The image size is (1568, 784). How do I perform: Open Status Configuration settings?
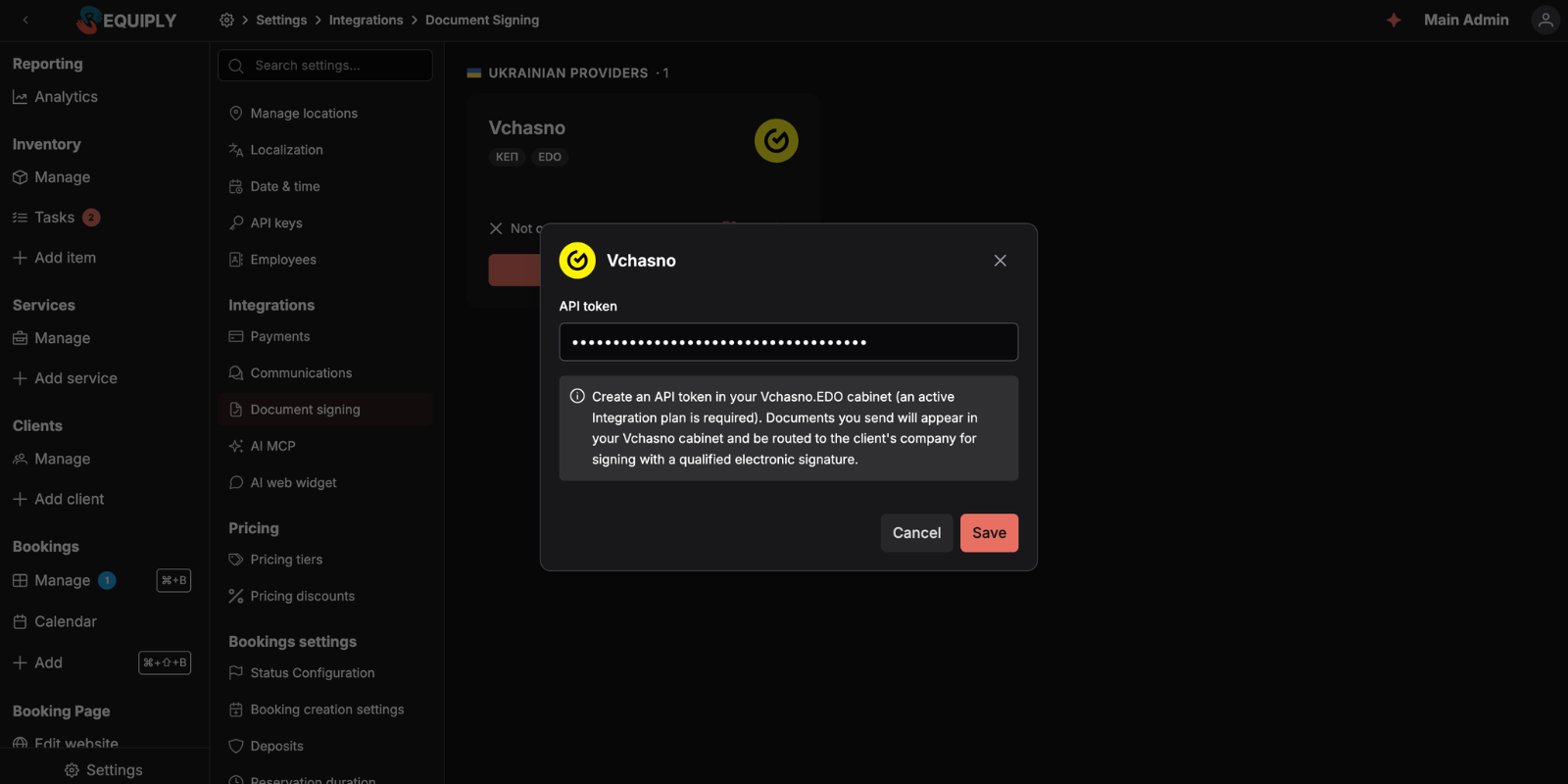[x=302, y=673]
